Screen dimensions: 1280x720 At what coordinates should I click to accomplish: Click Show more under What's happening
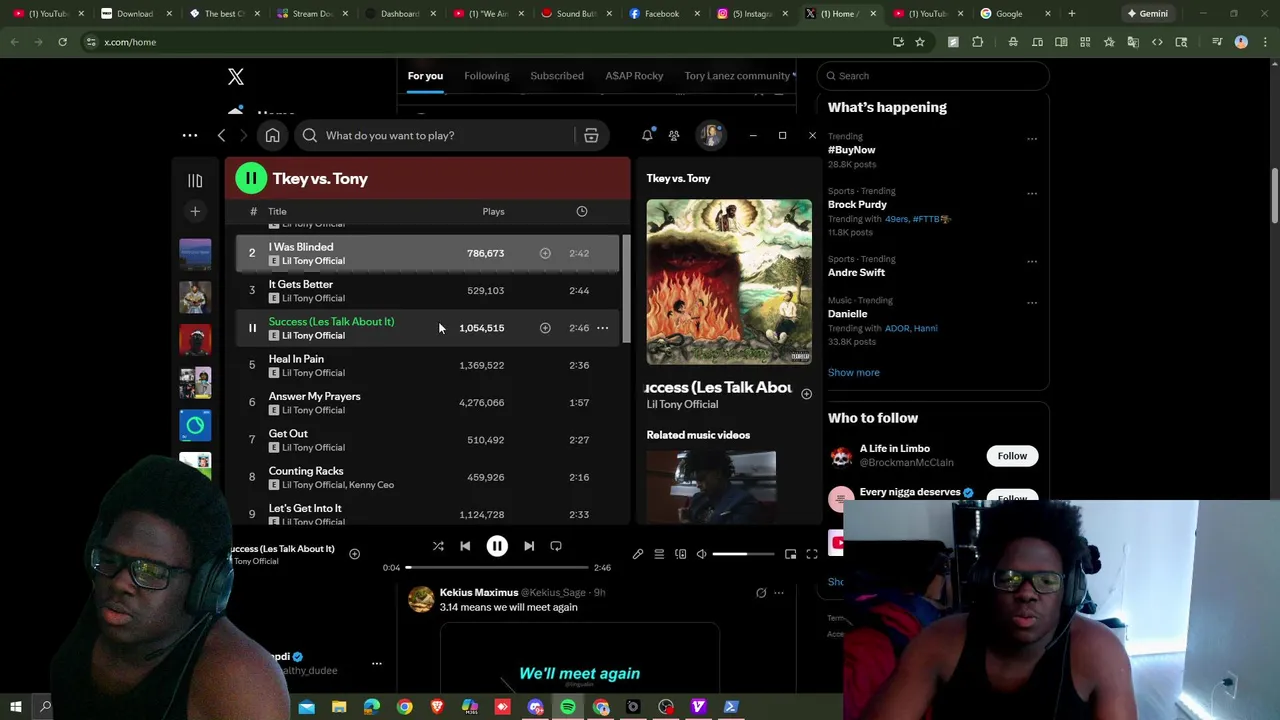(854, 372)
